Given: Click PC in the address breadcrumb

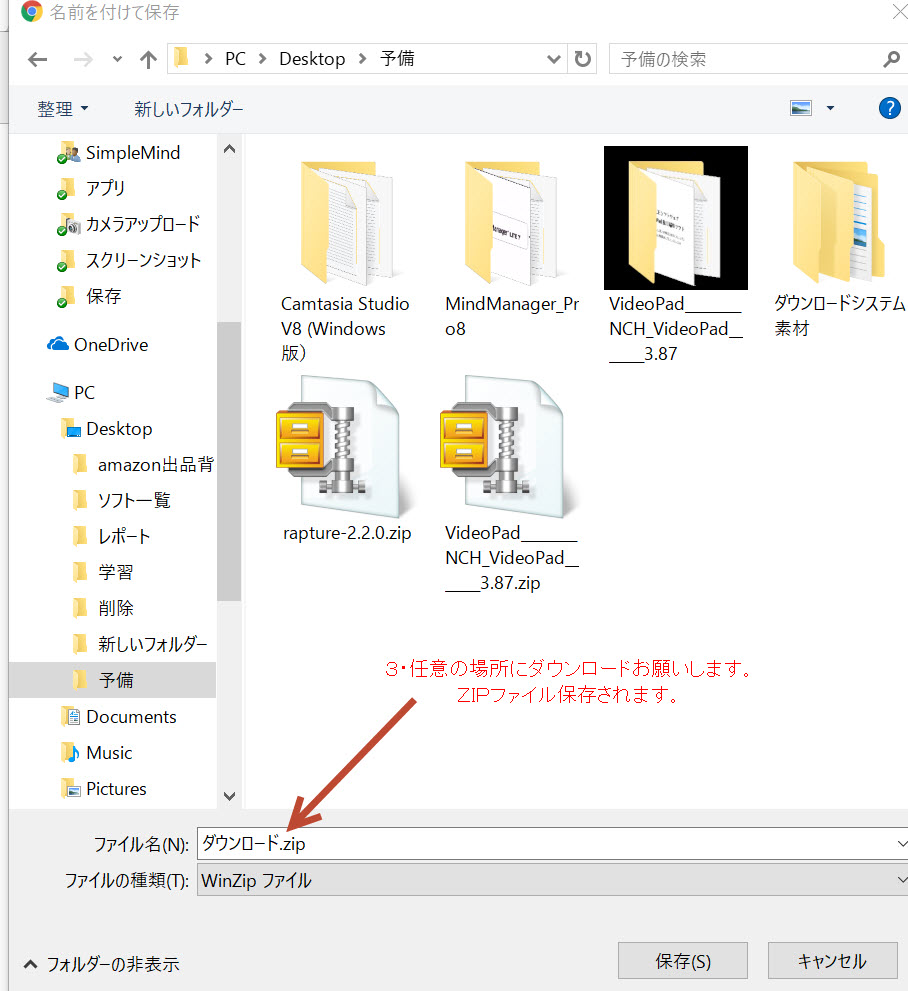Looking at the screenshot, I should [235, 59].
